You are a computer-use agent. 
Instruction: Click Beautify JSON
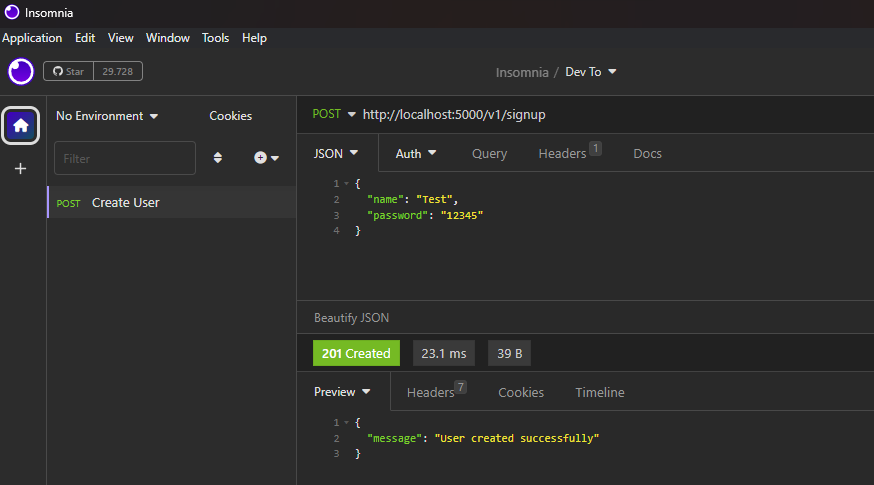point(351,318)
